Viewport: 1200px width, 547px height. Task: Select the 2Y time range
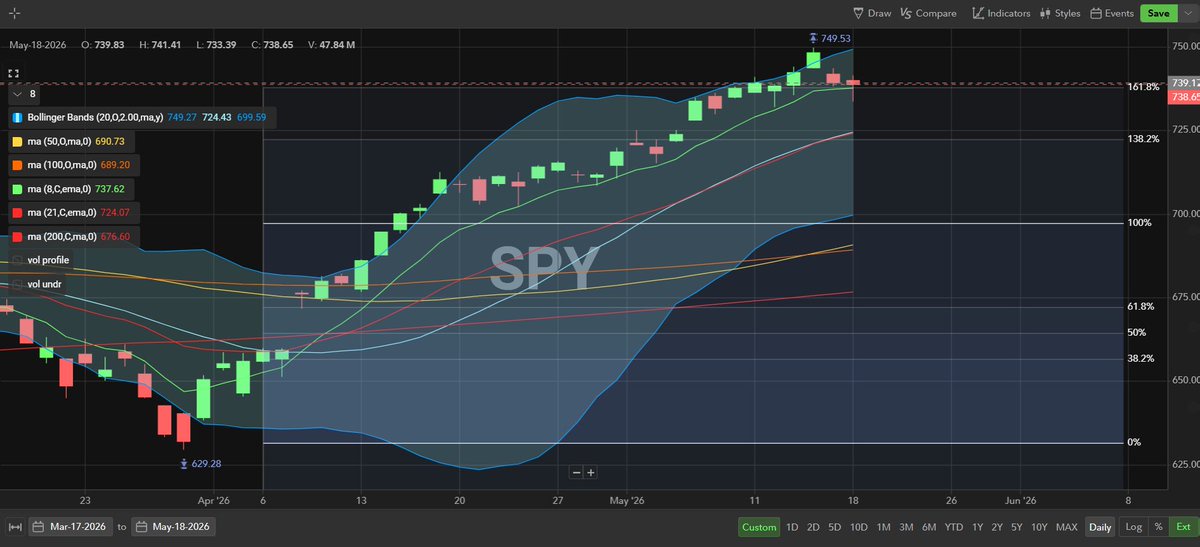pyautogui.click(x=997, y=527)
